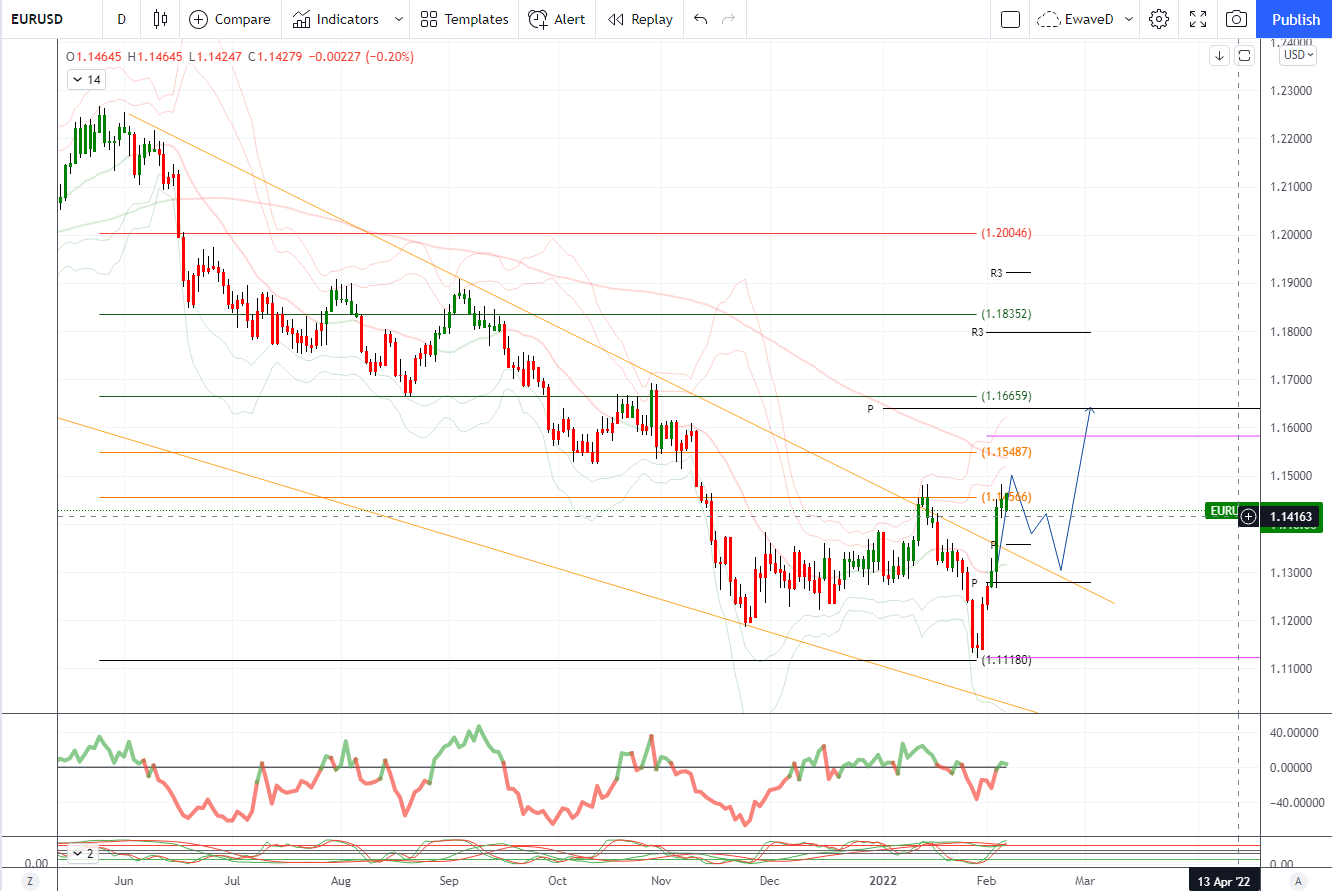The width and height of the screenshot is (1332, 891).
Task: Click the select layout rectangle icon
Action: 1010,19
